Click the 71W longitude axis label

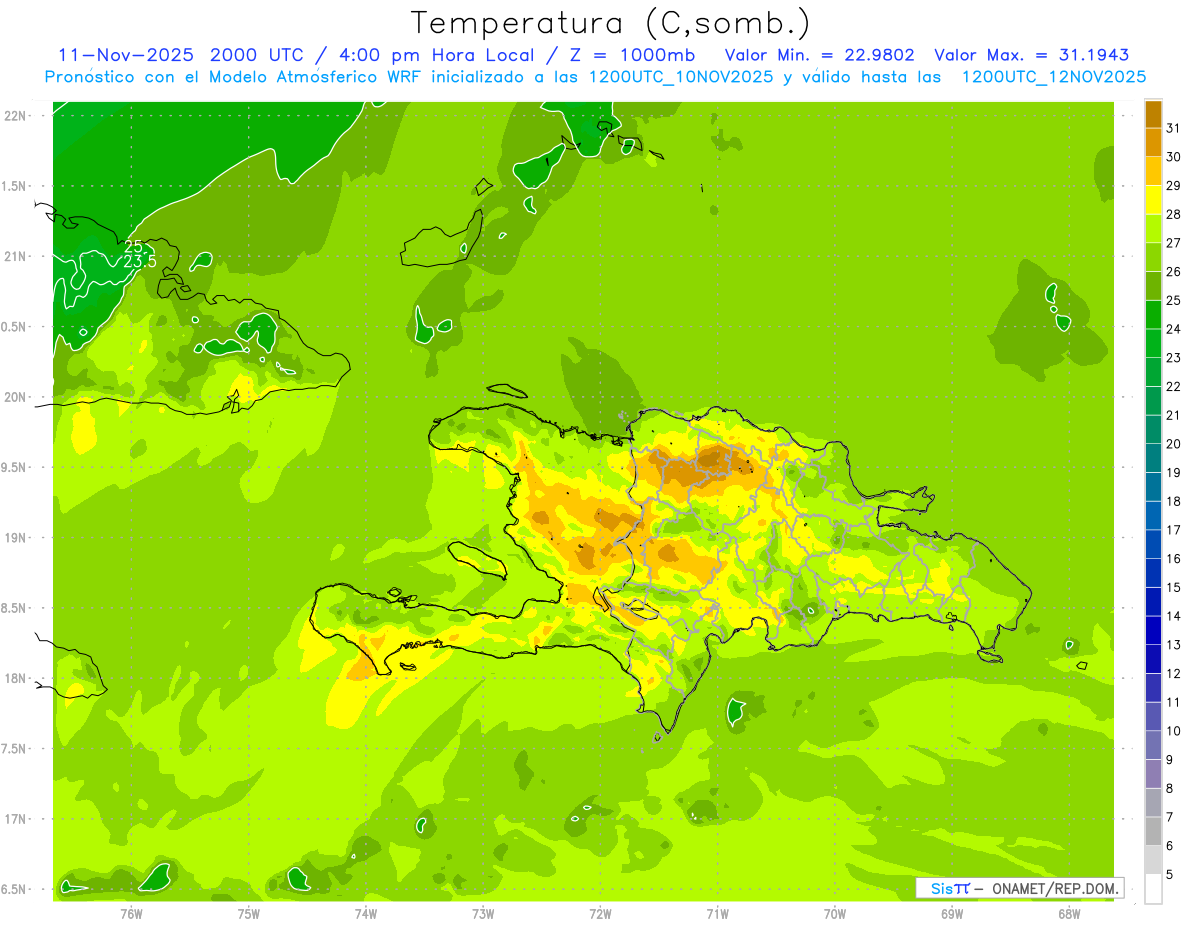717,914
